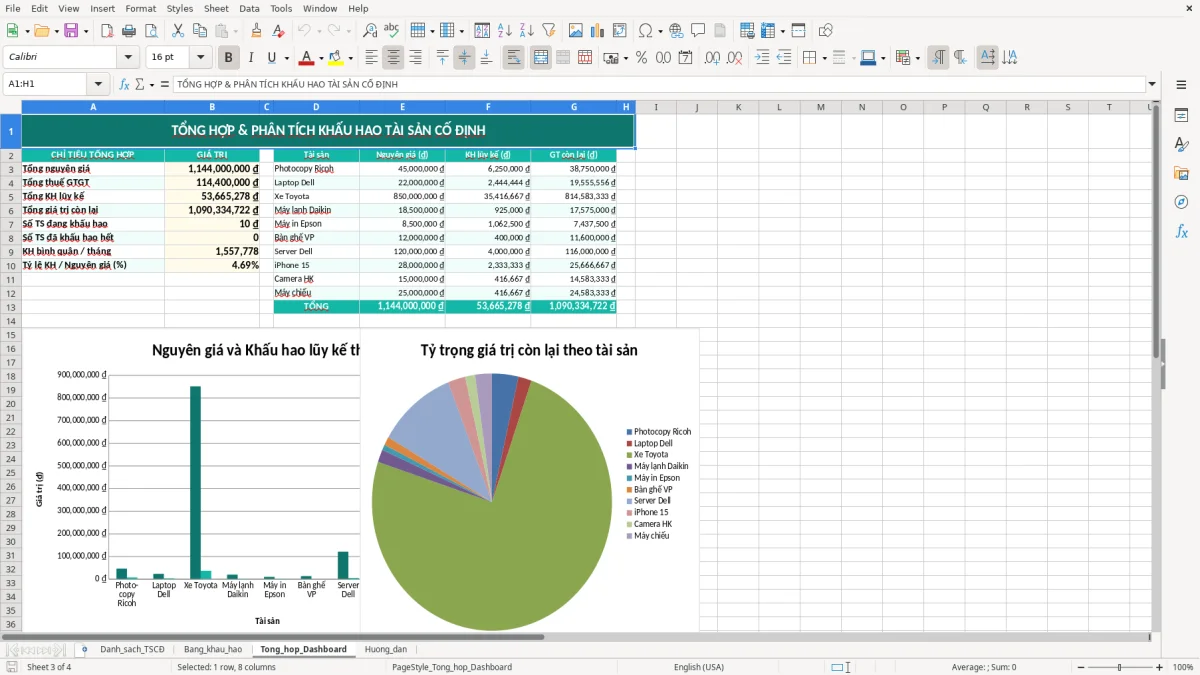
Task: Click the Increase Indent icon
Action: pos(762,58)
